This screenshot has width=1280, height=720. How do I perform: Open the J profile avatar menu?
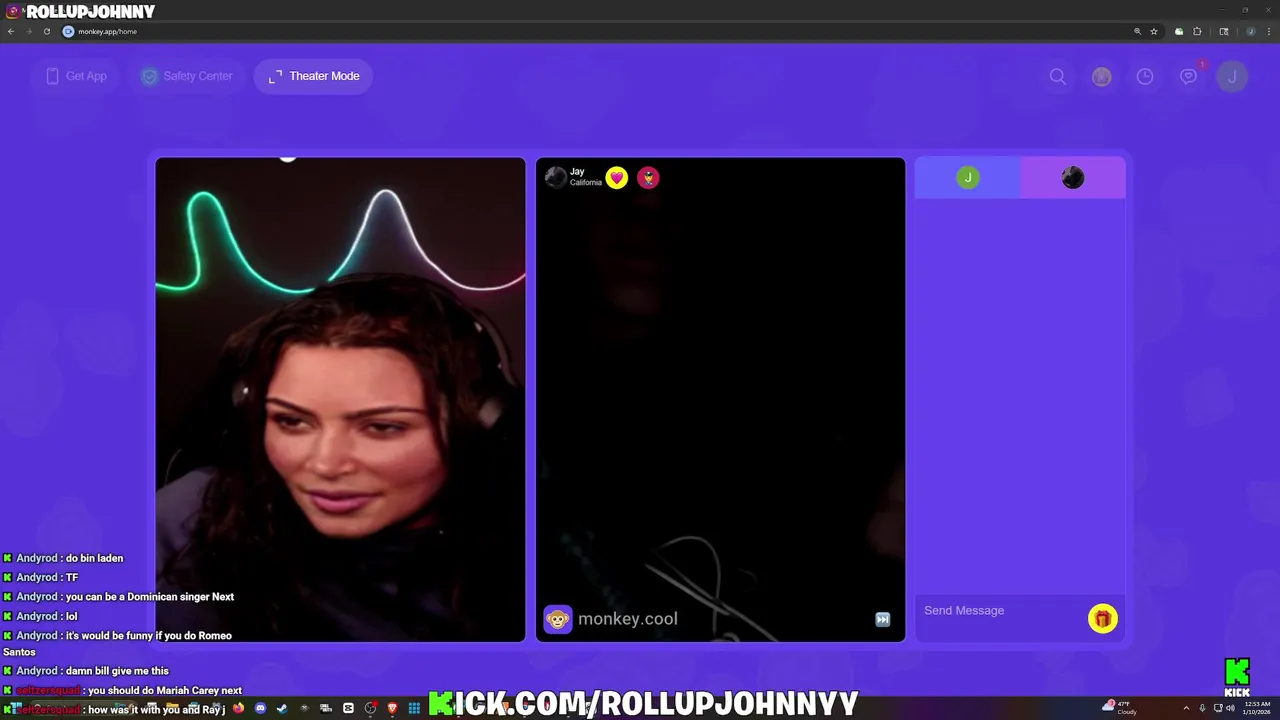[1232, 76]
